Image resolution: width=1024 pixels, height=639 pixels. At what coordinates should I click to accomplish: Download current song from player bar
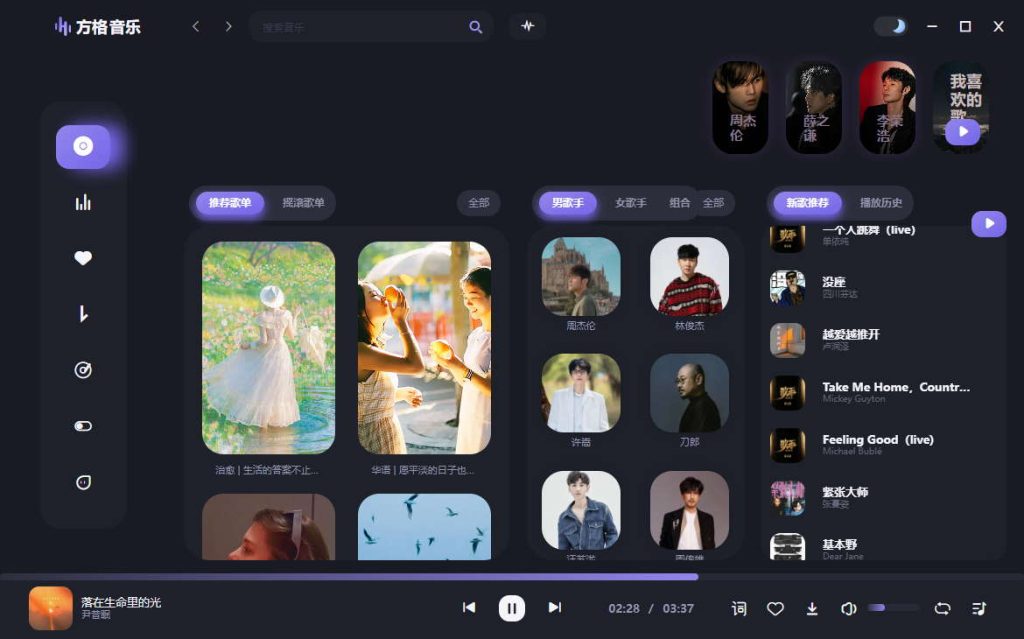point(812,609)
